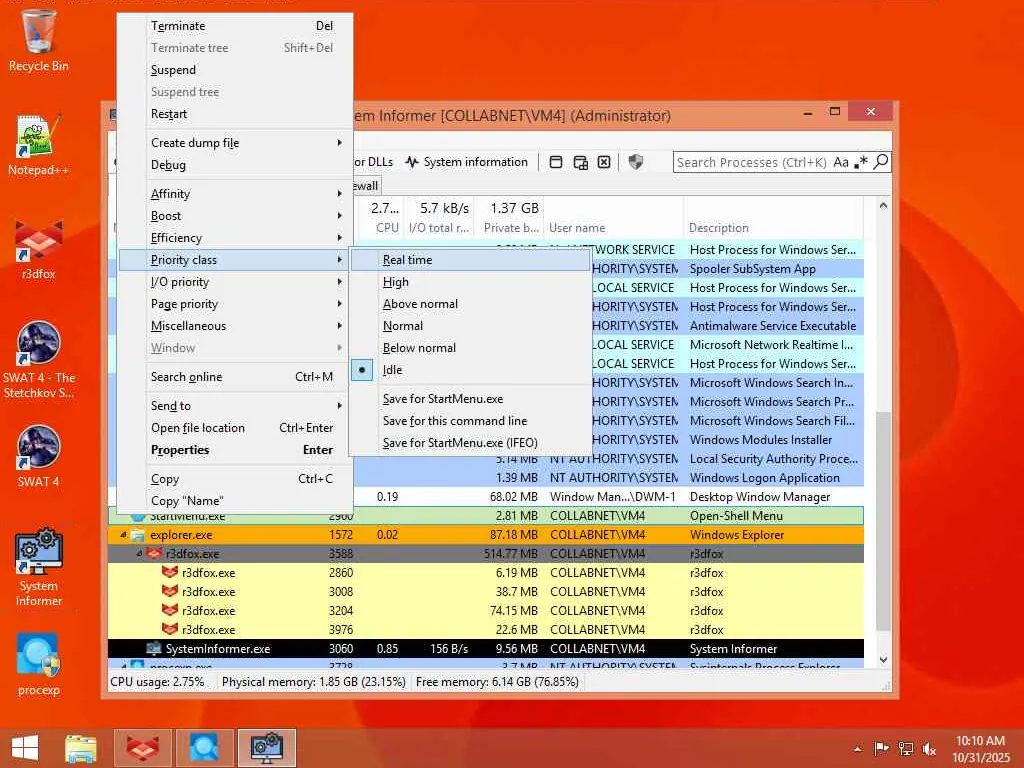Click the find window and thread icon
Viewport: 1024px width, 768px height.
(x=581, y=162)
